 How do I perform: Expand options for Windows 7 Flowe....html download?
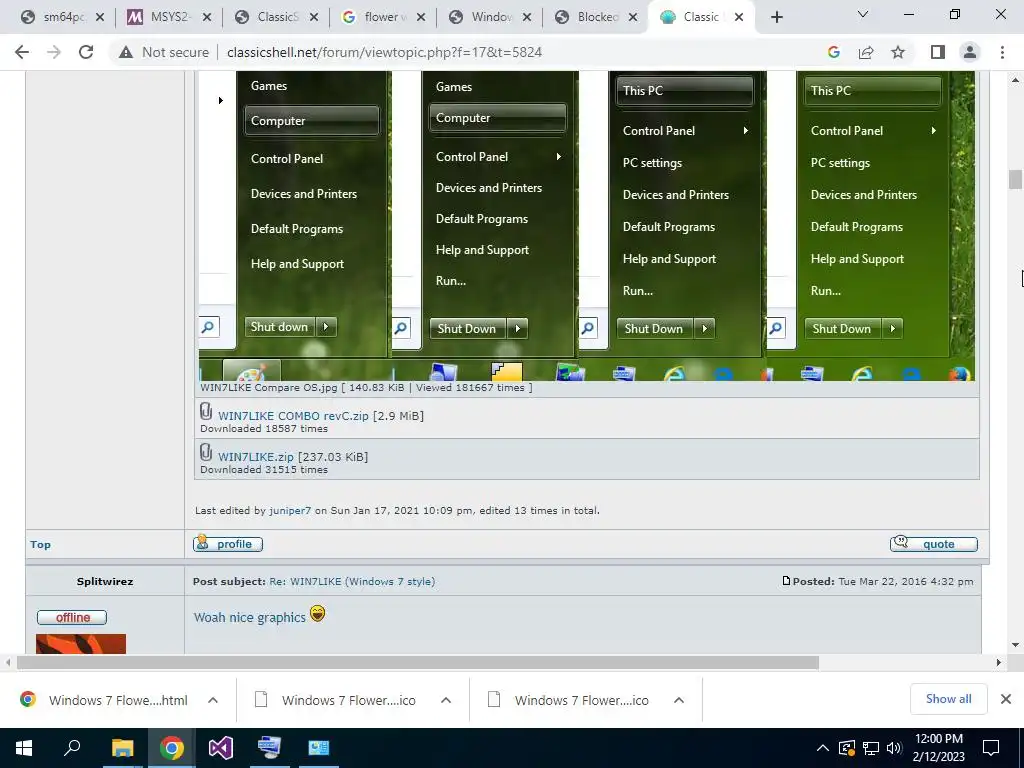coord(213,700)
